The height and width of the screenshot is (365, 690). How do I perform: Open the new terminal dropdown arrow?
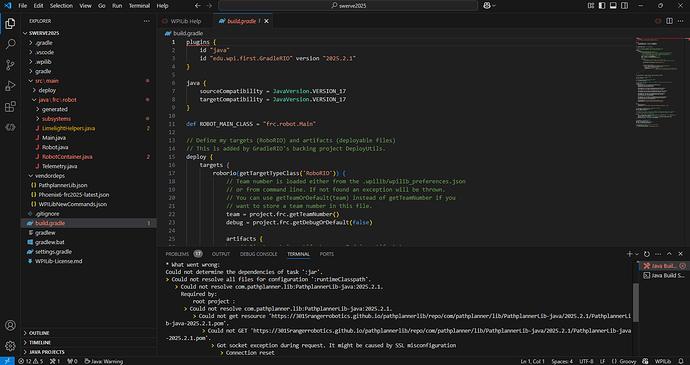[x=637, y=254]
